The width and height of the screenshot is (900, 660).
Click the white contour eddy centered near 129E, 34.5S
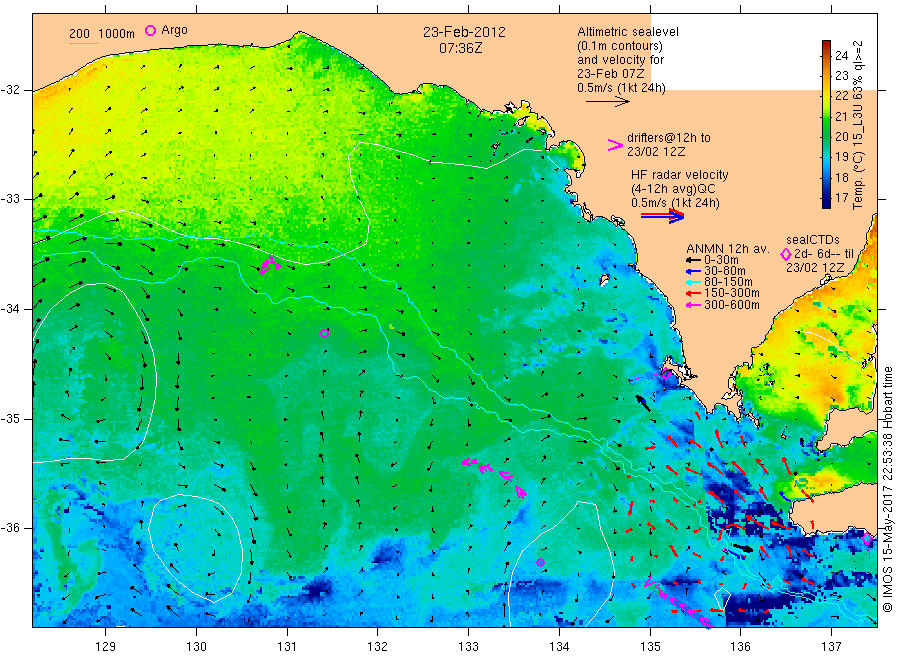[95, 373]
